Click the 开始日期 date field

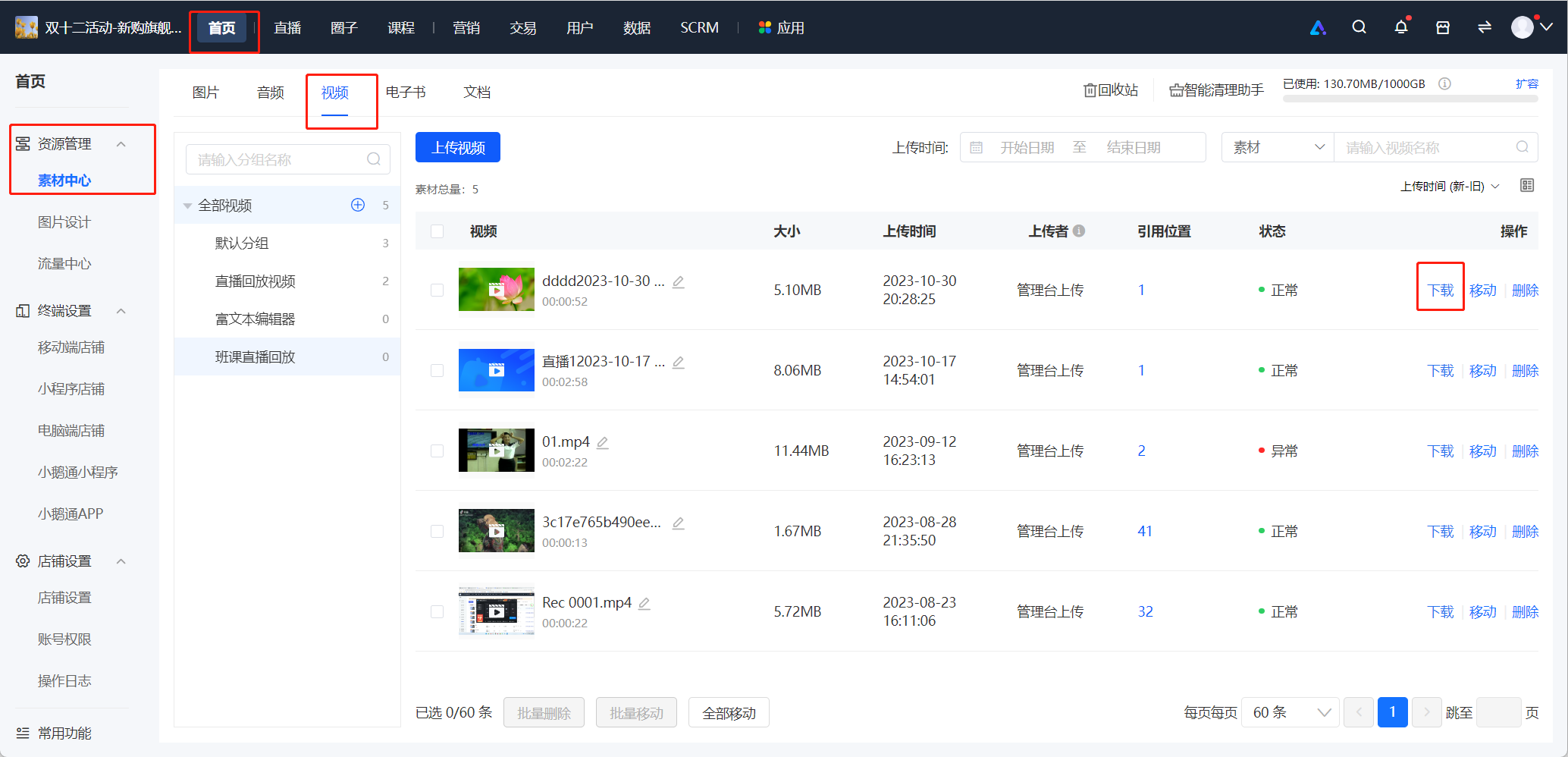point(1027,147)
